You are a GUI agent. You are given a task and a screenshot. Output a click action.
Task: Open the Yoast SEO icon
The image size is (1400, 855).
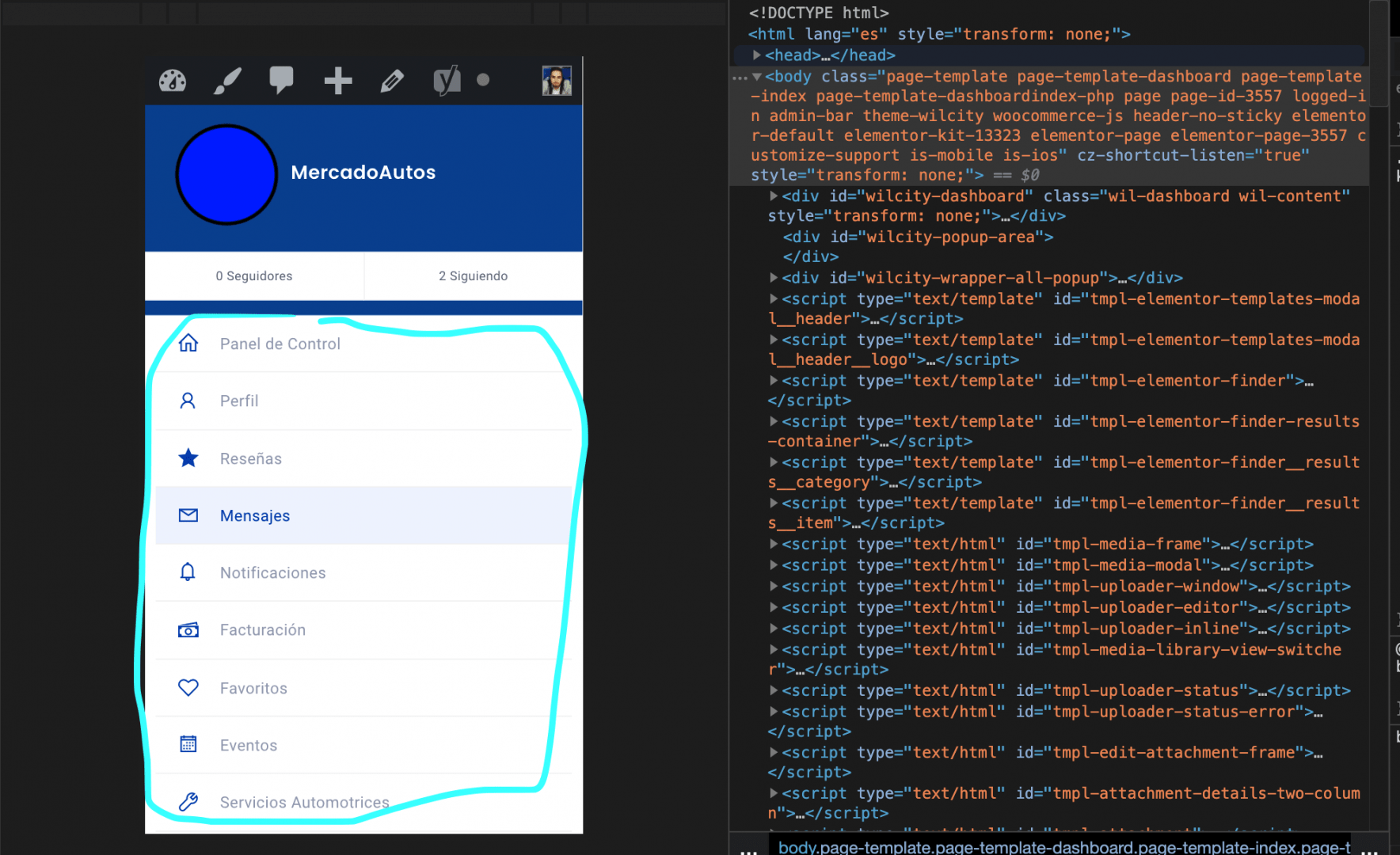pyautogui.click(x=447, y=81)
